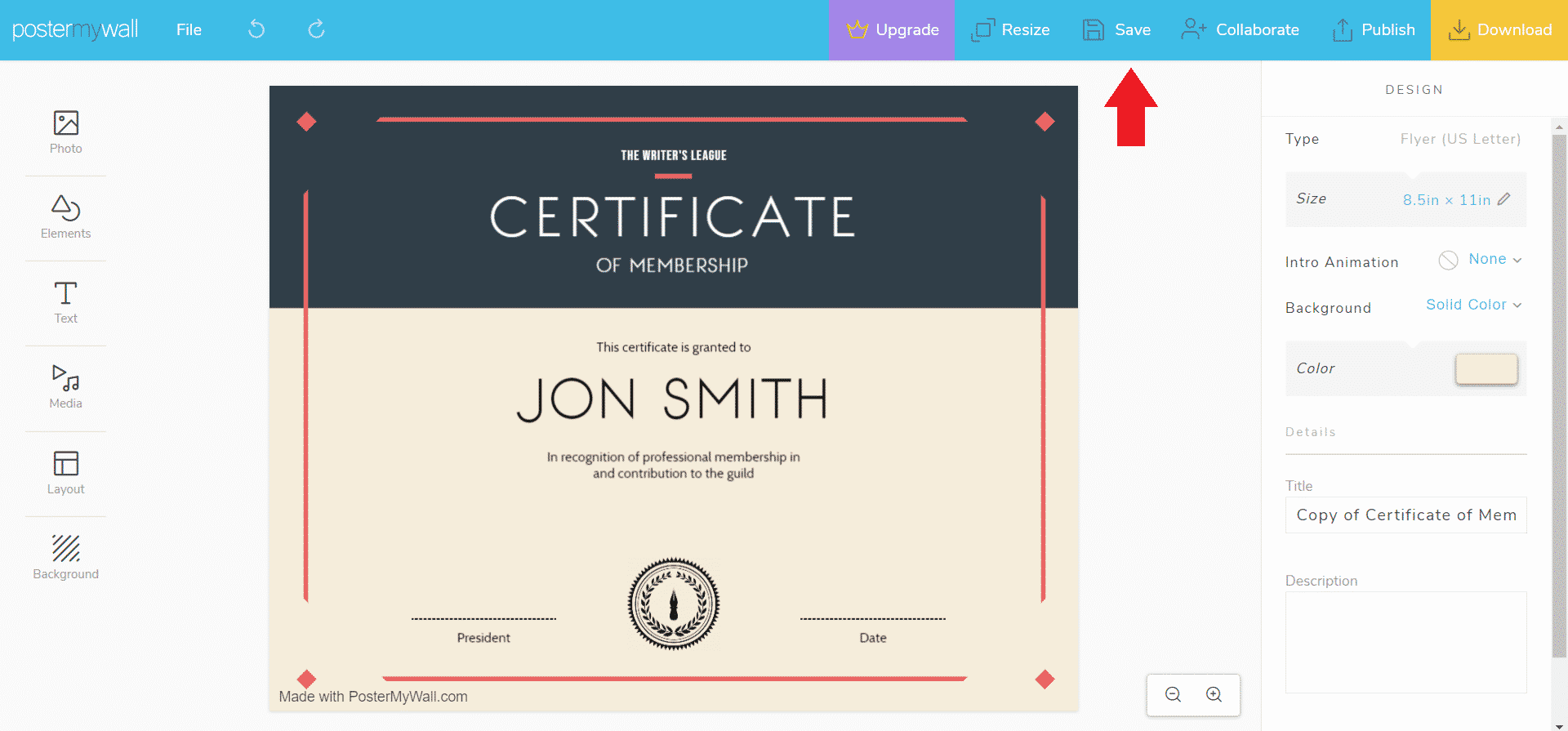The width and height of the screenshot is (1568, 731).
Task: Click the undo arrow icon
Action: 256,29
